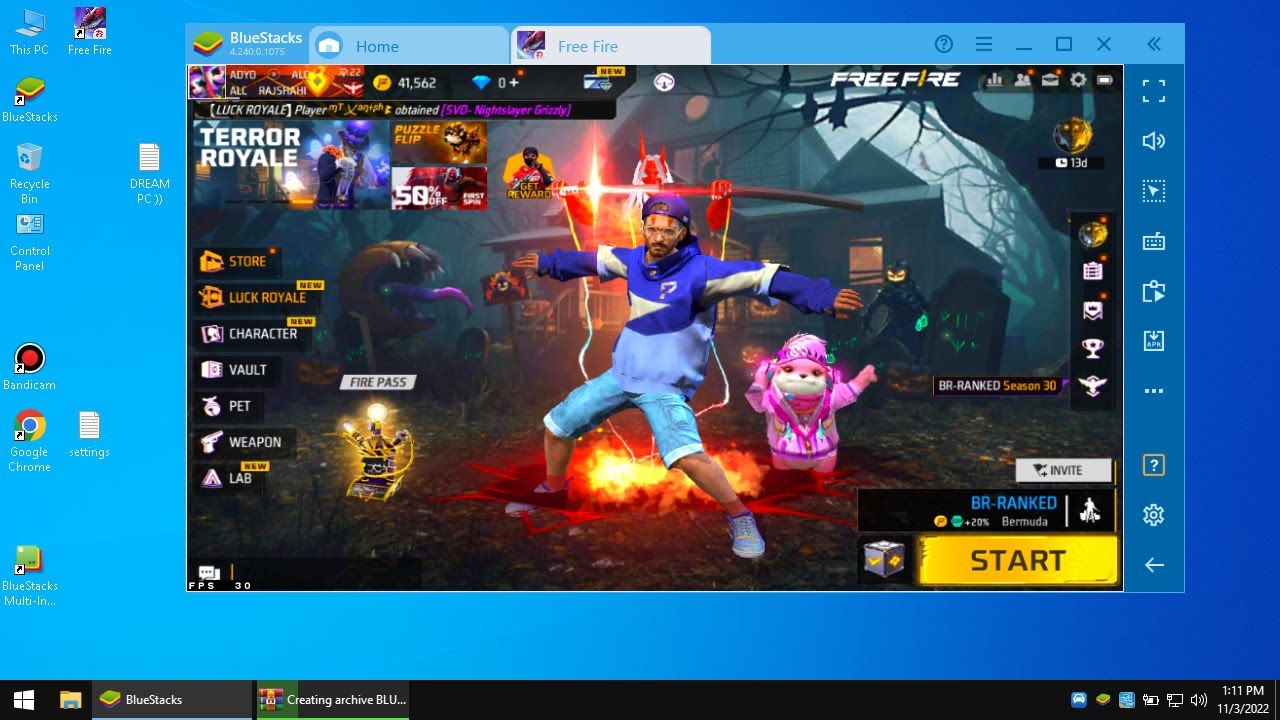Image resolution: width=1280 pixels, height=720 pixels.
Task: Open the Fire Pass robot icon
Action: coord(378,450)
